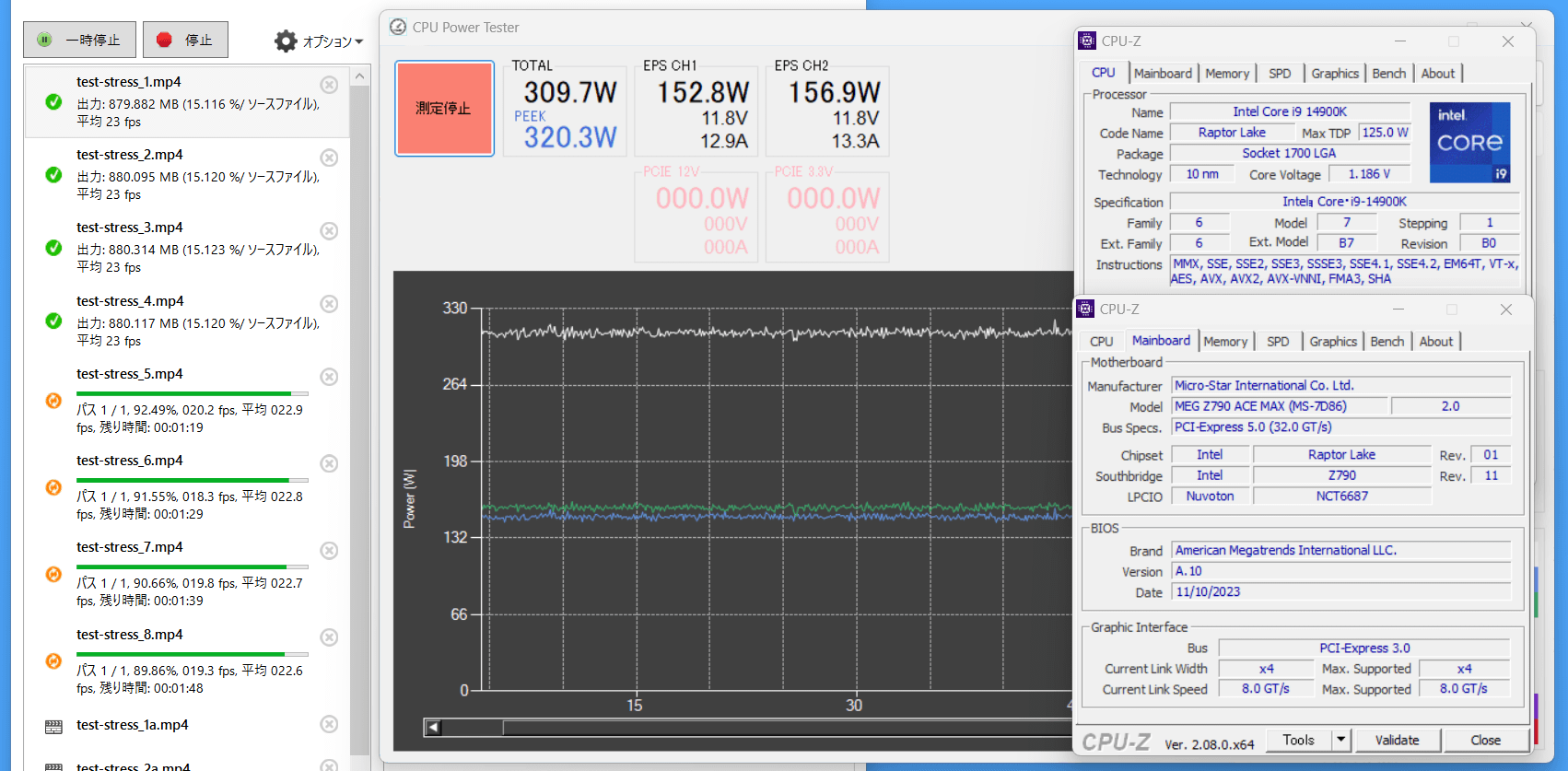Click 'MEG Z790 ACE MAX (MS-7D86)' model field

(1280, 406)
